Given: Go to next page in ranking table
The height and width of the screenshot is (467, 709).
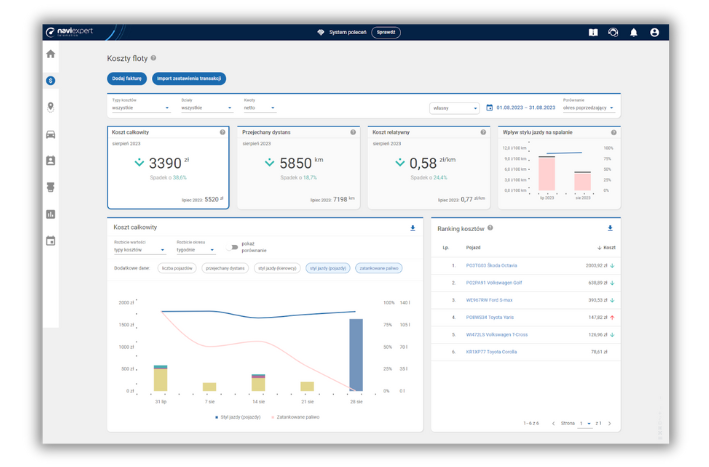Looking at the screenshot, I should coord(610,423).
